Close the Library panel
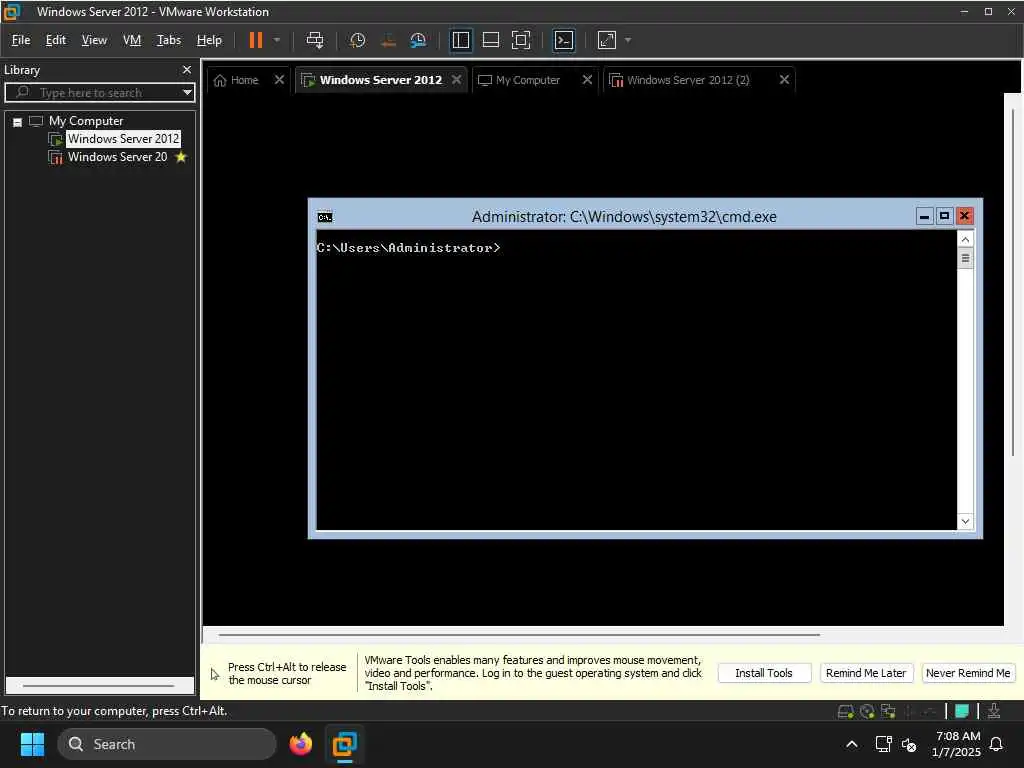Viewport: 1024px width, 768px height. [x=187, y=69]
